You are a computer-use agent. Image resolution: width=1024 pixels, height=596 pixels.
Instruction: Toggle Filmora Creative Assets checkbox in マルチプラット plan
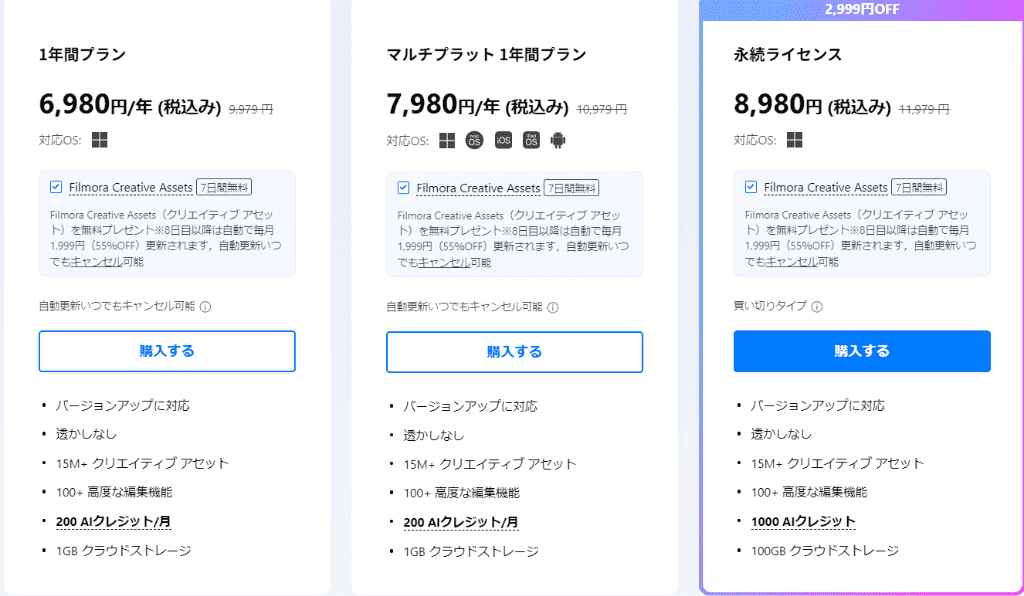tap(404, 188)
